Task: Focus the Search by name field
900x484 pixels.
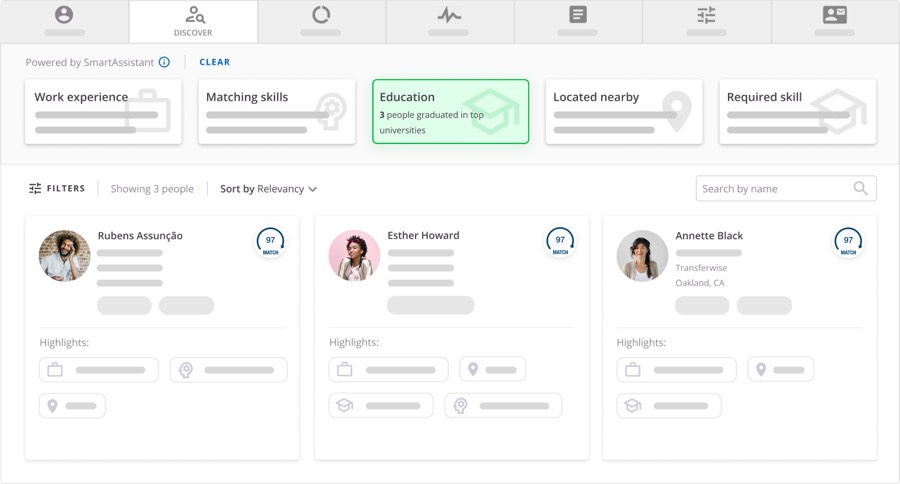Action: pos(786,188)
